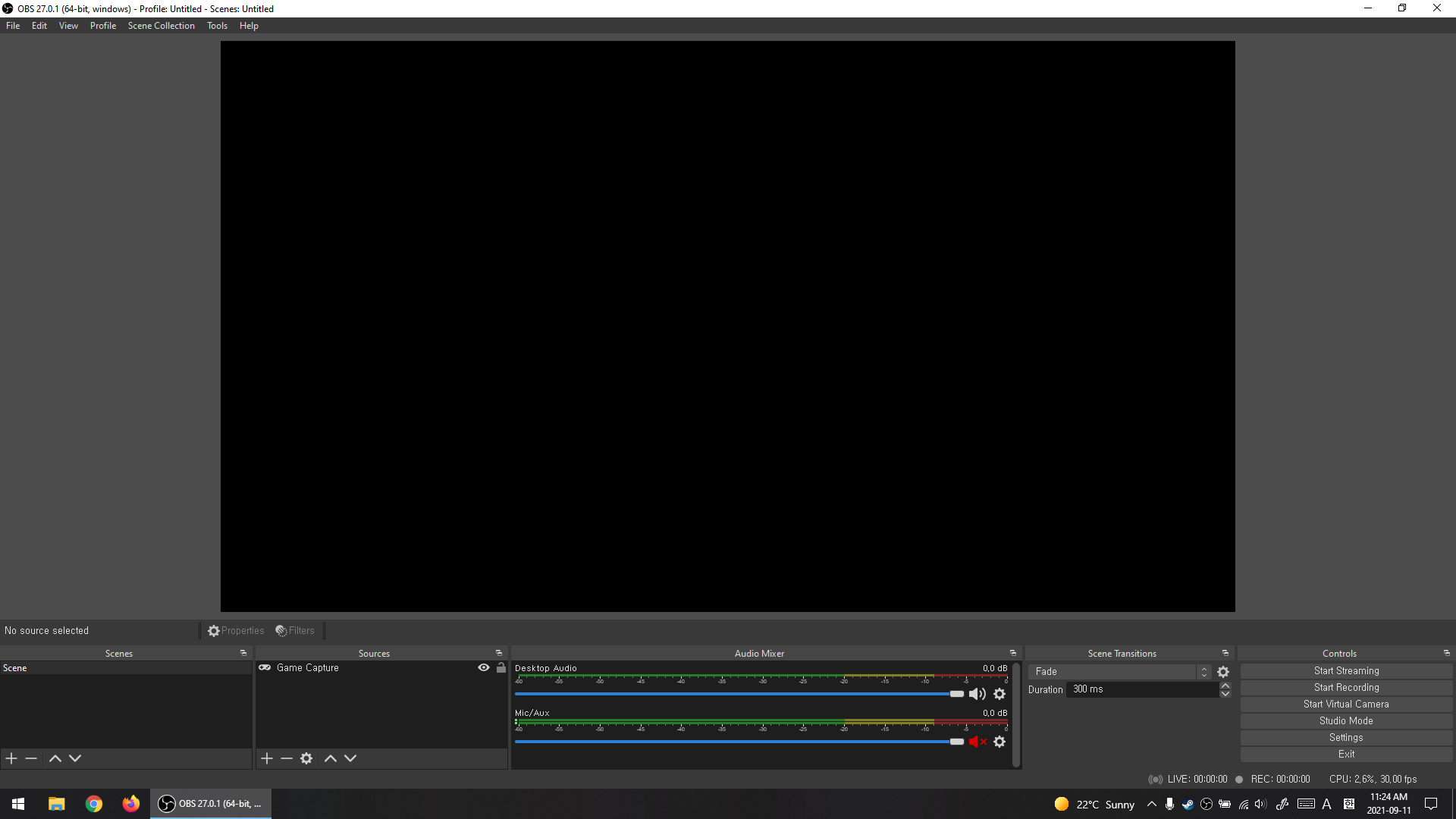Open transition properties gear next to Fade

[x=1223, y=672]
